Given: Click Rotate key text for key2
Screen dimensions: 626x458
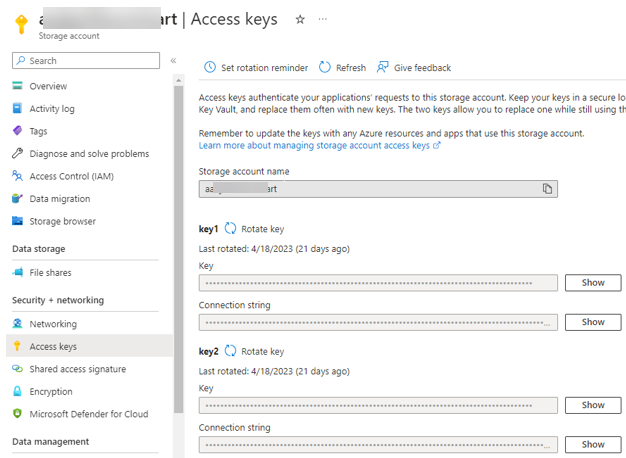Looking at the screenshot, I should click(x=262, y=351).
